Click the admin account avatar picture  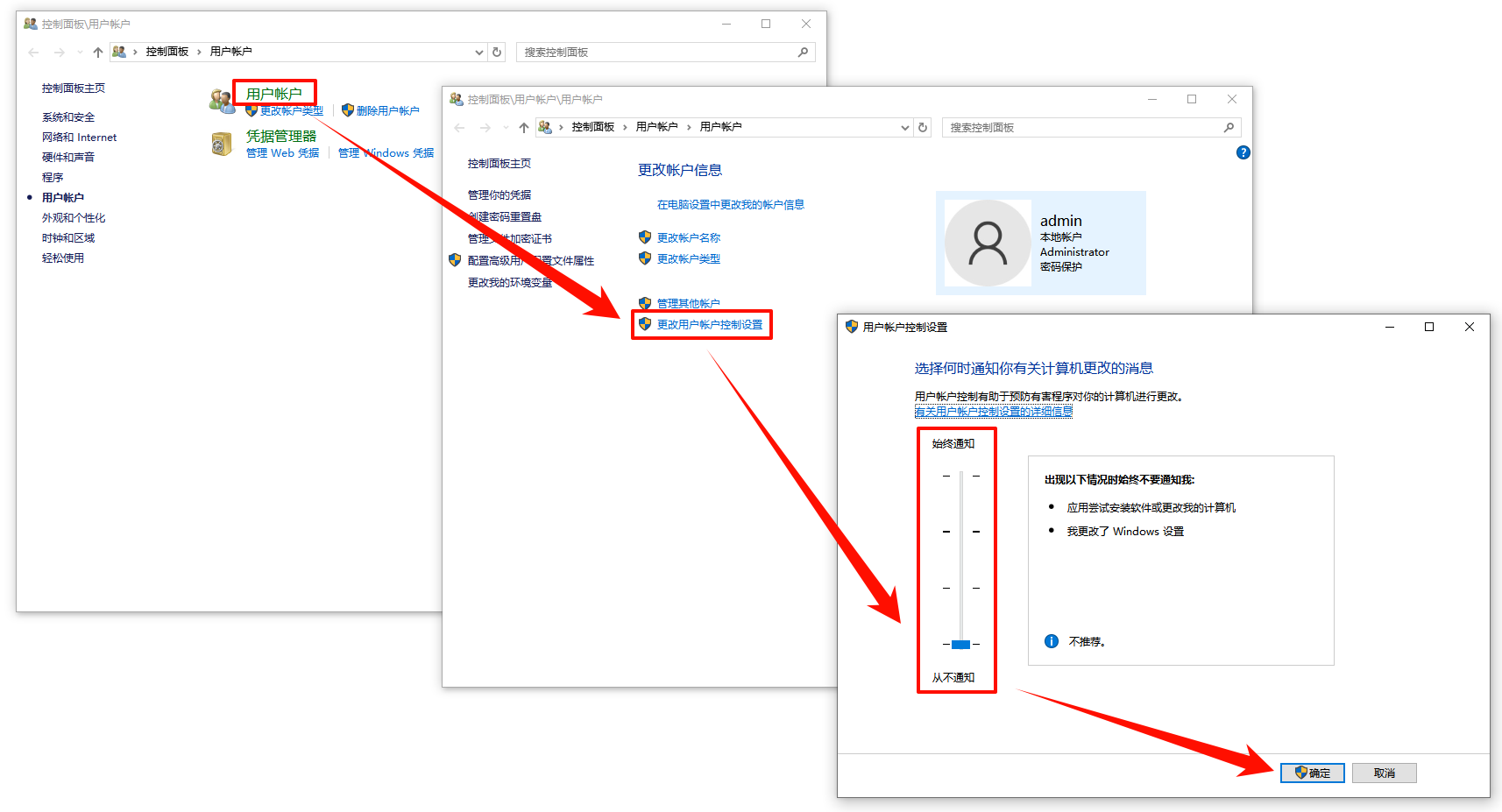click(988, 244)
